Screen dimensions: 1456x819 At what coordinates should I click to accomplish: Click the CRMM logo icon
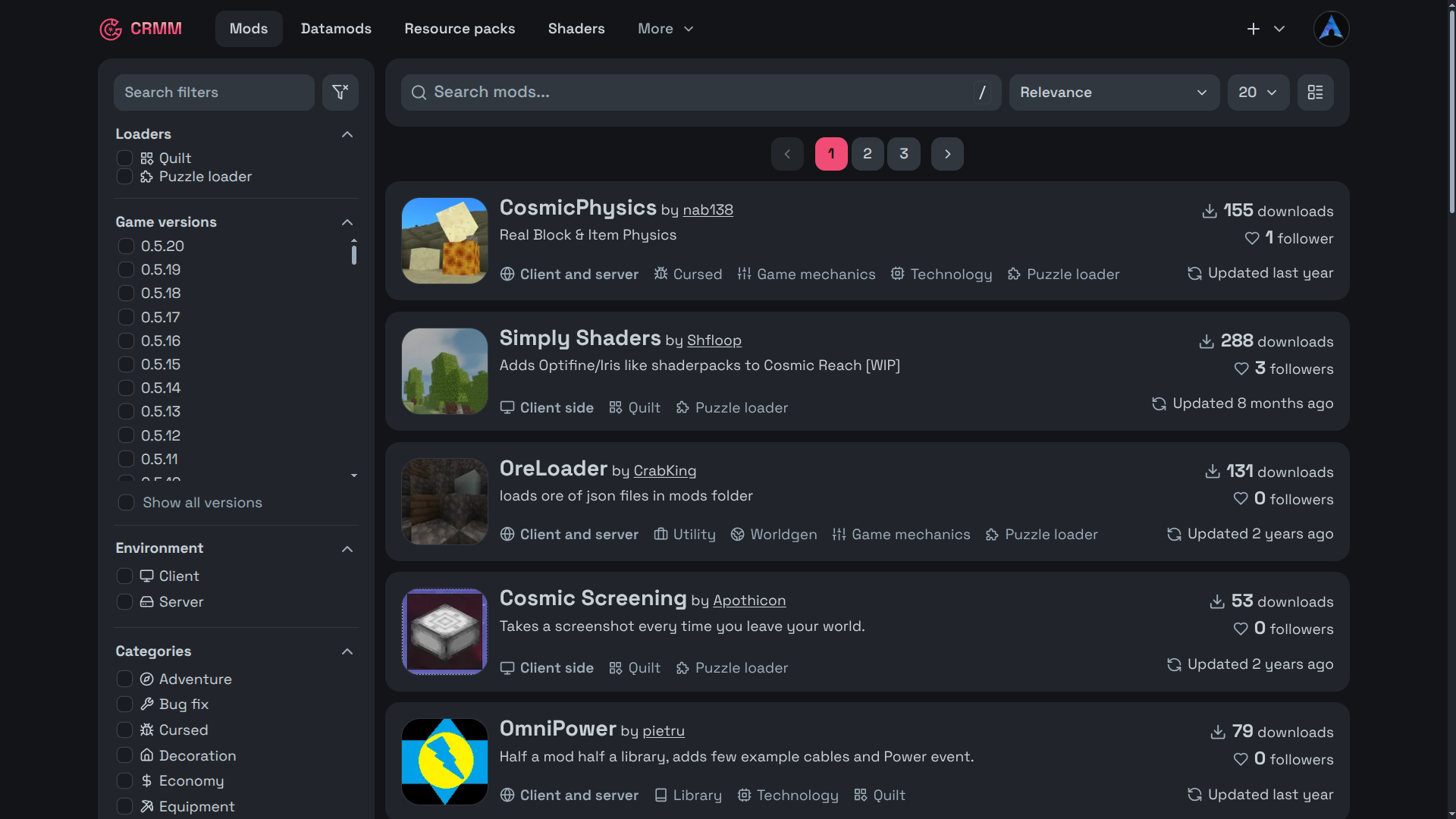coord(111,29)
